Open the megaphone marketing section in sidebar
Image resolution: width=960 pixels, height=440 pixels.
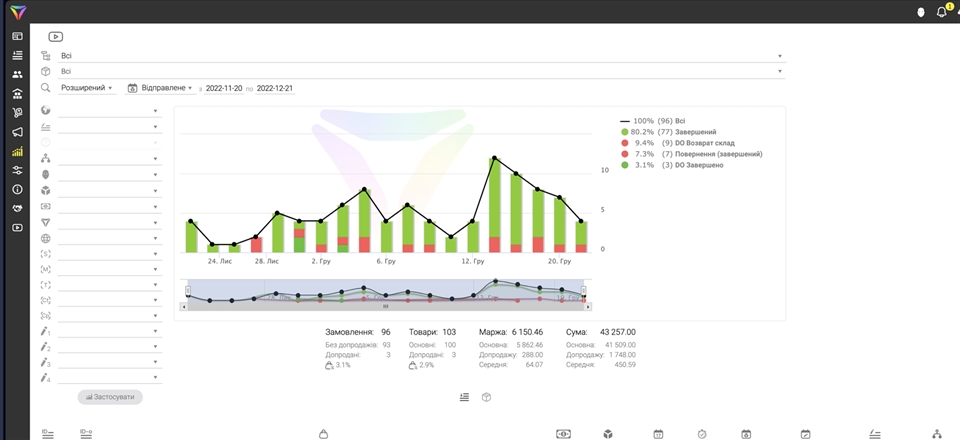tap(17, 132)
